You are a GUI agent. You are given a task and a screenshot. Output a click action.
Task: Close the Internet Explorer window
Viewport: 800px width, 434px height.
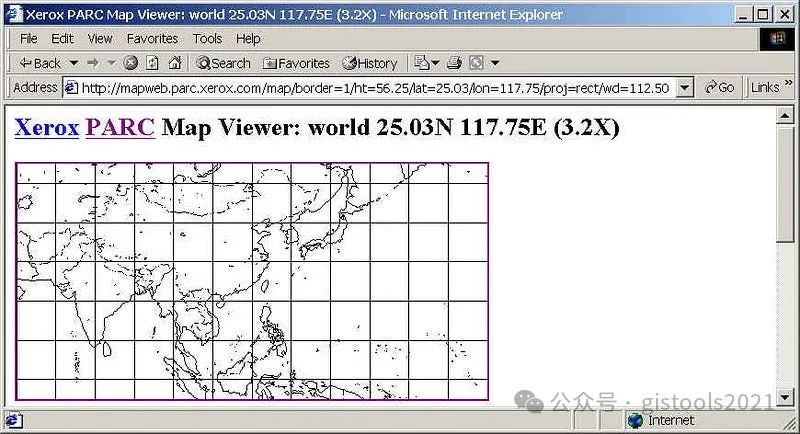click(x=785, y=14)
